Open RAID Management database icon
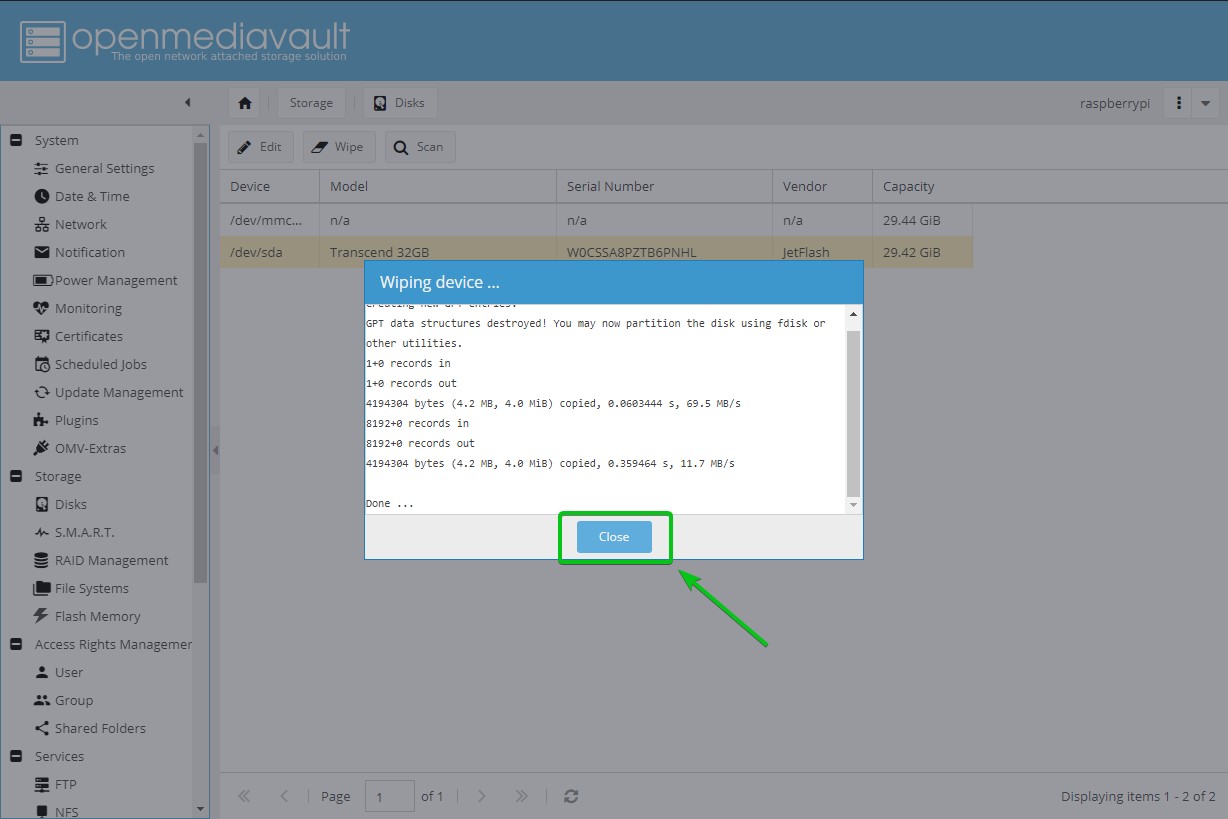 [42, 561]
